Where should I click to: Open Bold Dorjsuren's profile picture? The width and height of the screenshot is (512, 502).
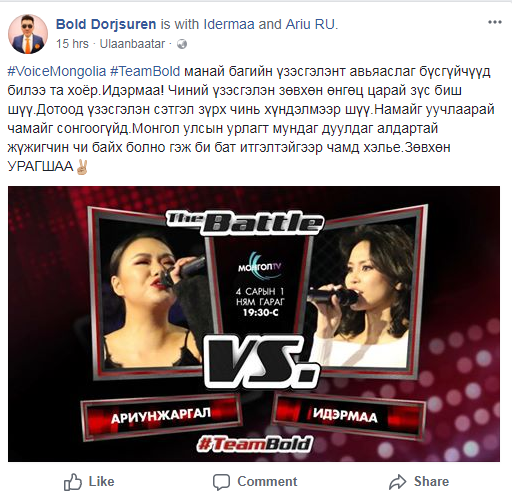point(28,34)
